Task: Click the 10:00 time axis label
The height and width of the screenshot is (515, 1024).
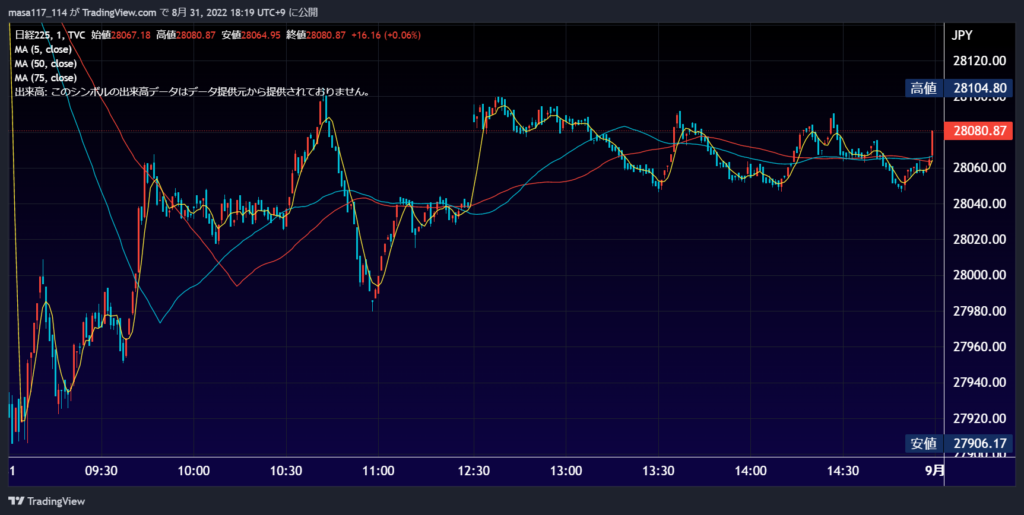Action: click(x=193, y=471)
